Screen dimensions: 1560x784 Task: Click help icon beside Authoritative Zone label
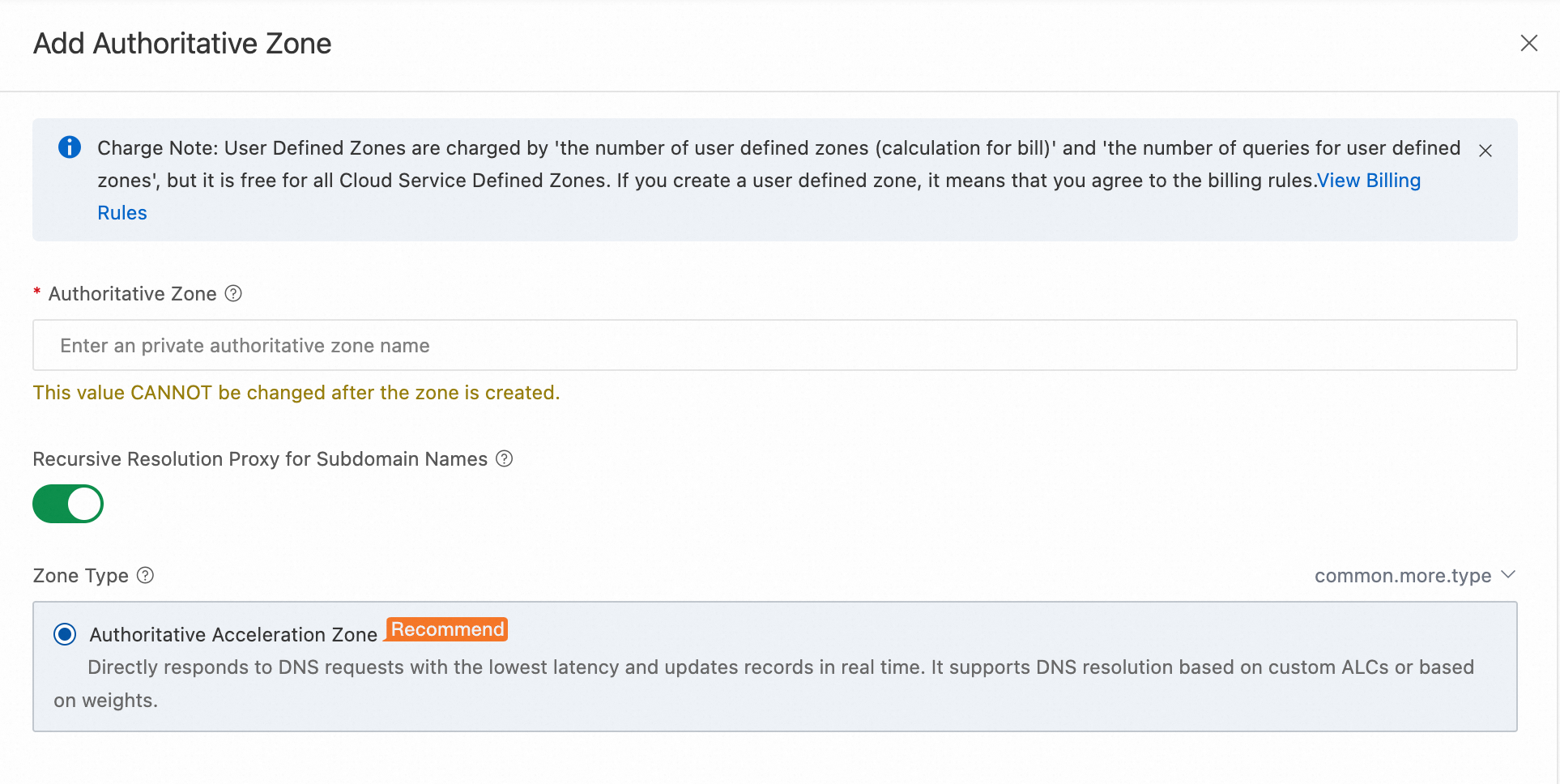coord(233,293)
